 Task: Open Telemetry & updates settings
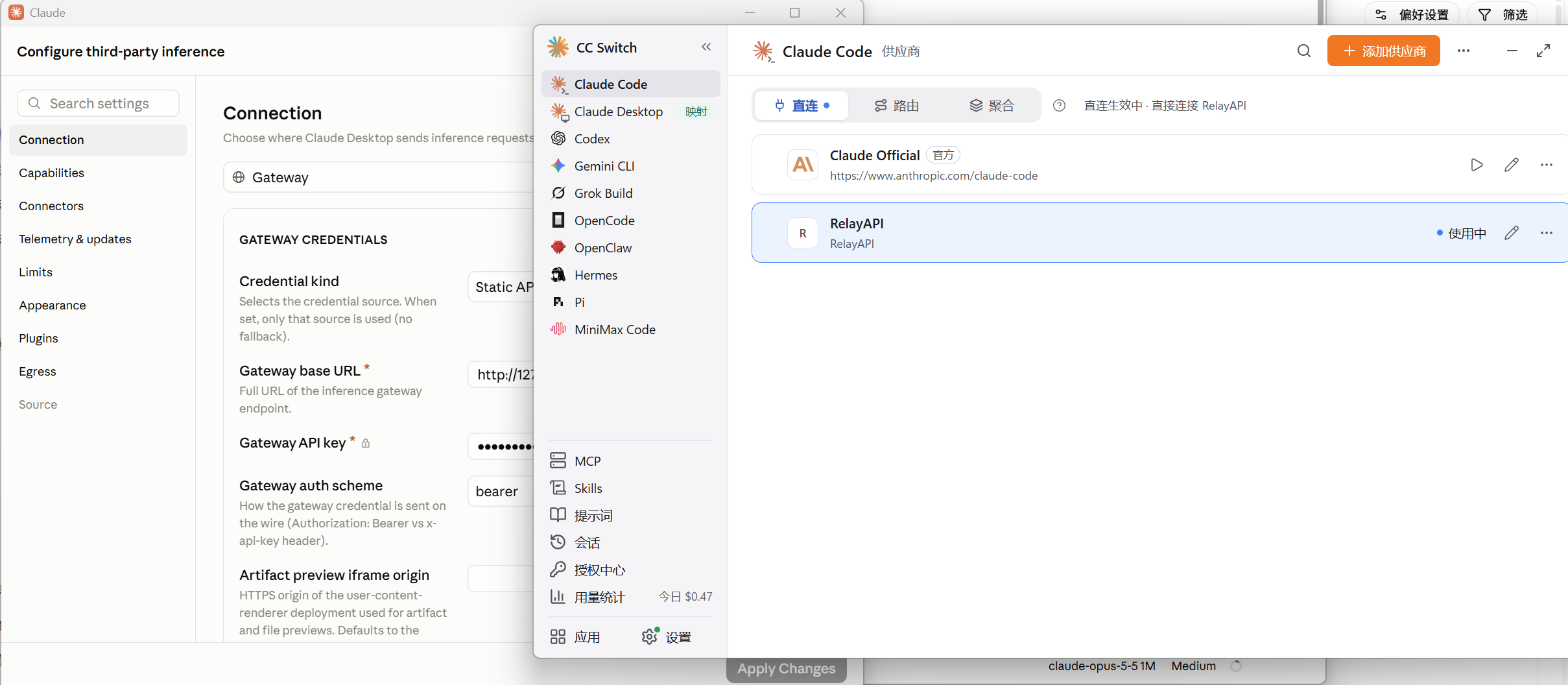pyautogui.click(x=98, y=239)
